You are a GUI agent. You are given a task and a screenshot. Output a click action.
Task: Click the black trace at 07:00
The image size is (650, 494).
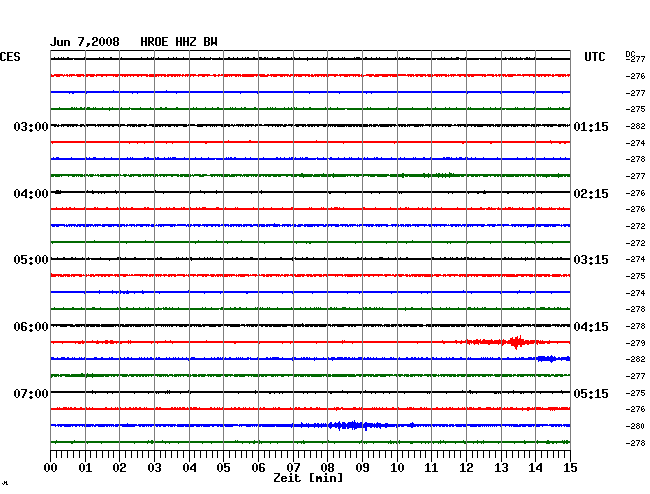click(310, 392)
